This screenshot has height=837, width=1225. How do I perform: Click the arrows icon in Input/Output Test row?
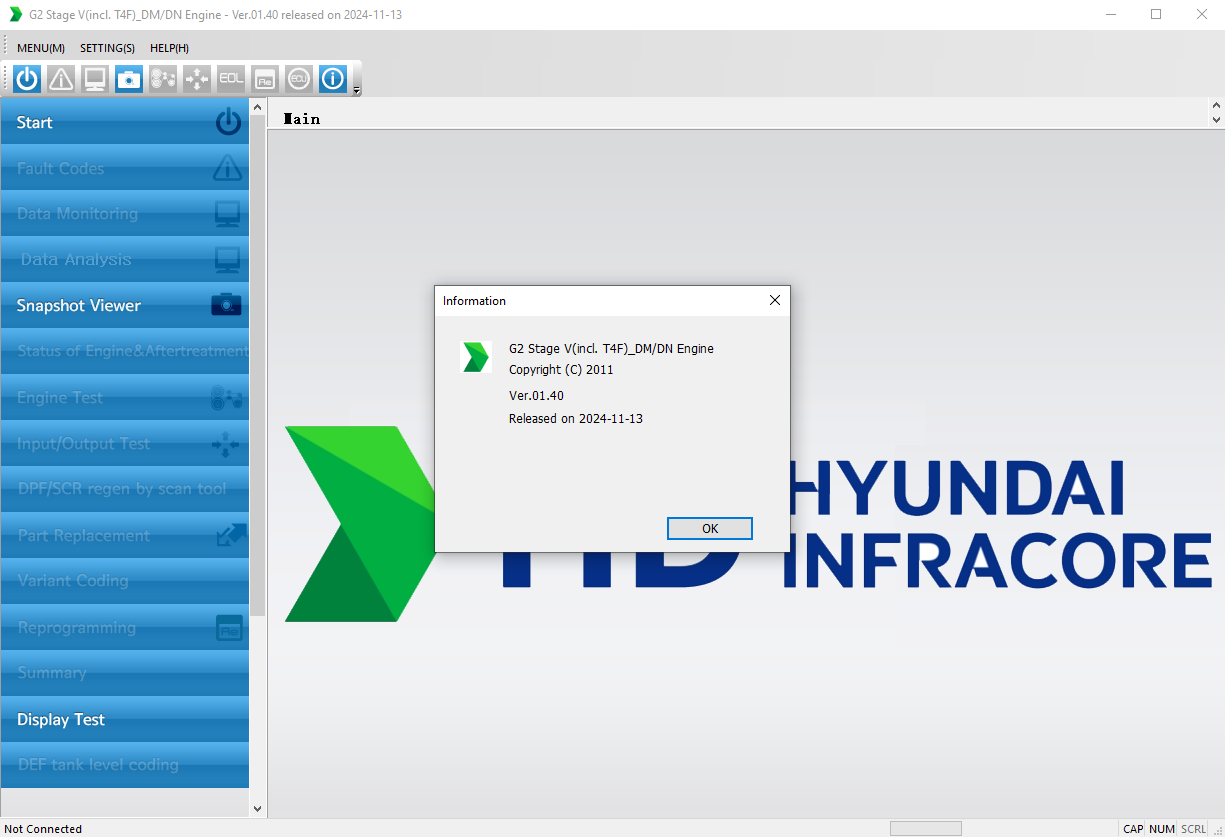coord(227,444)
